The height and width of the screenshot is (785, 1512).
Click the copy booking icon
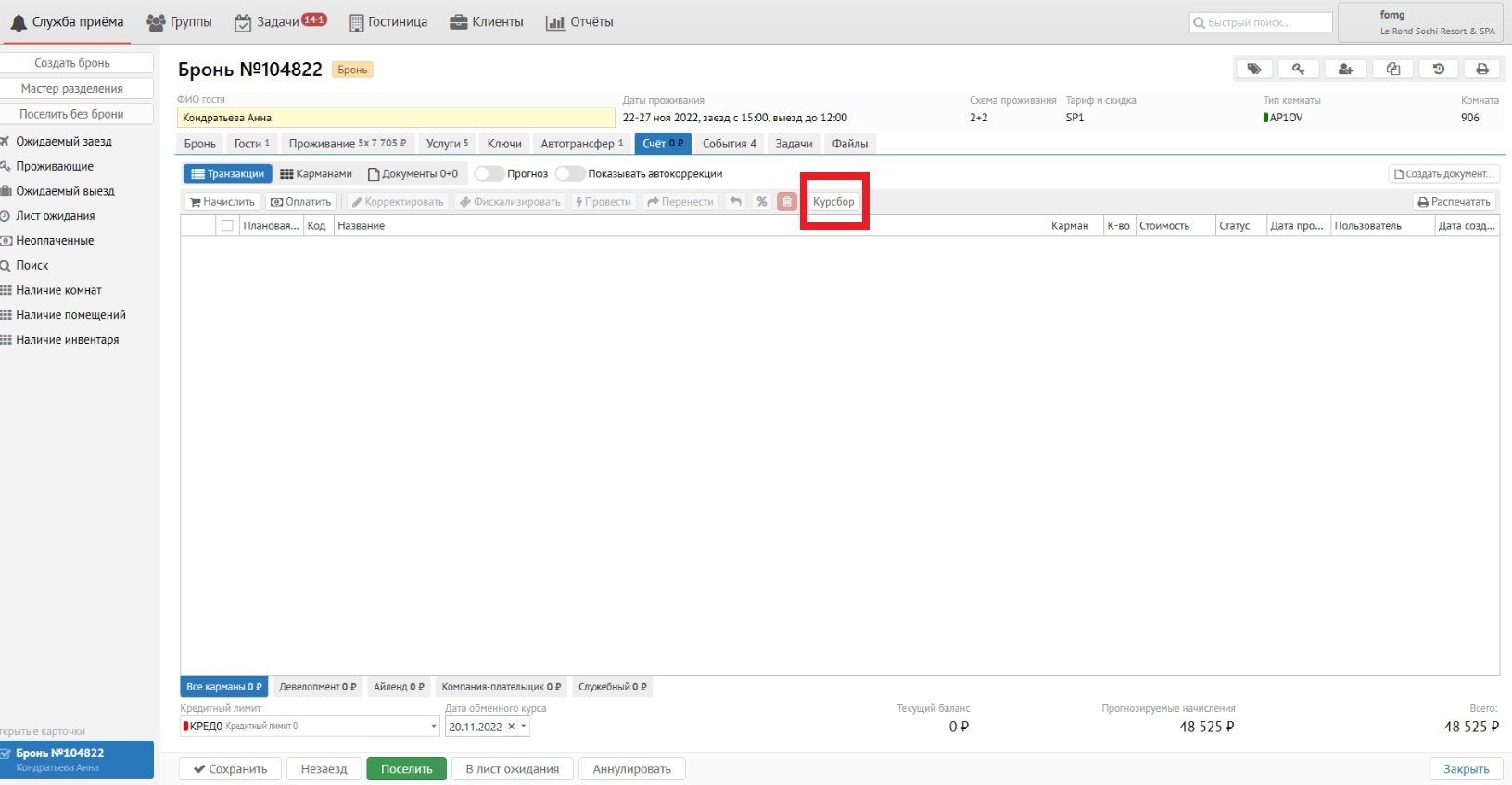click(1392, 70)
